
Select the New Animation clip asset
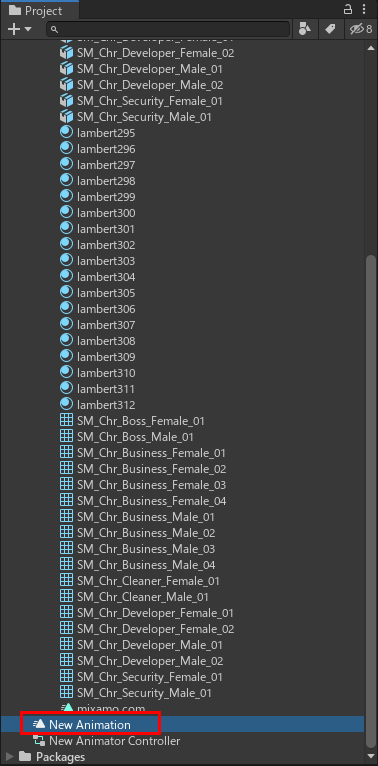pyautogui.click(x=183, y=724)
